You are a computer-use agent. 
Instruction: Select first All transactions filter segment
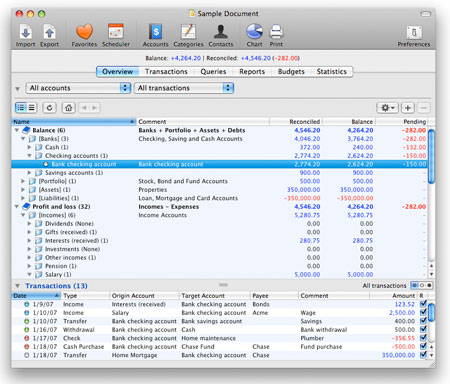(414, 286)
